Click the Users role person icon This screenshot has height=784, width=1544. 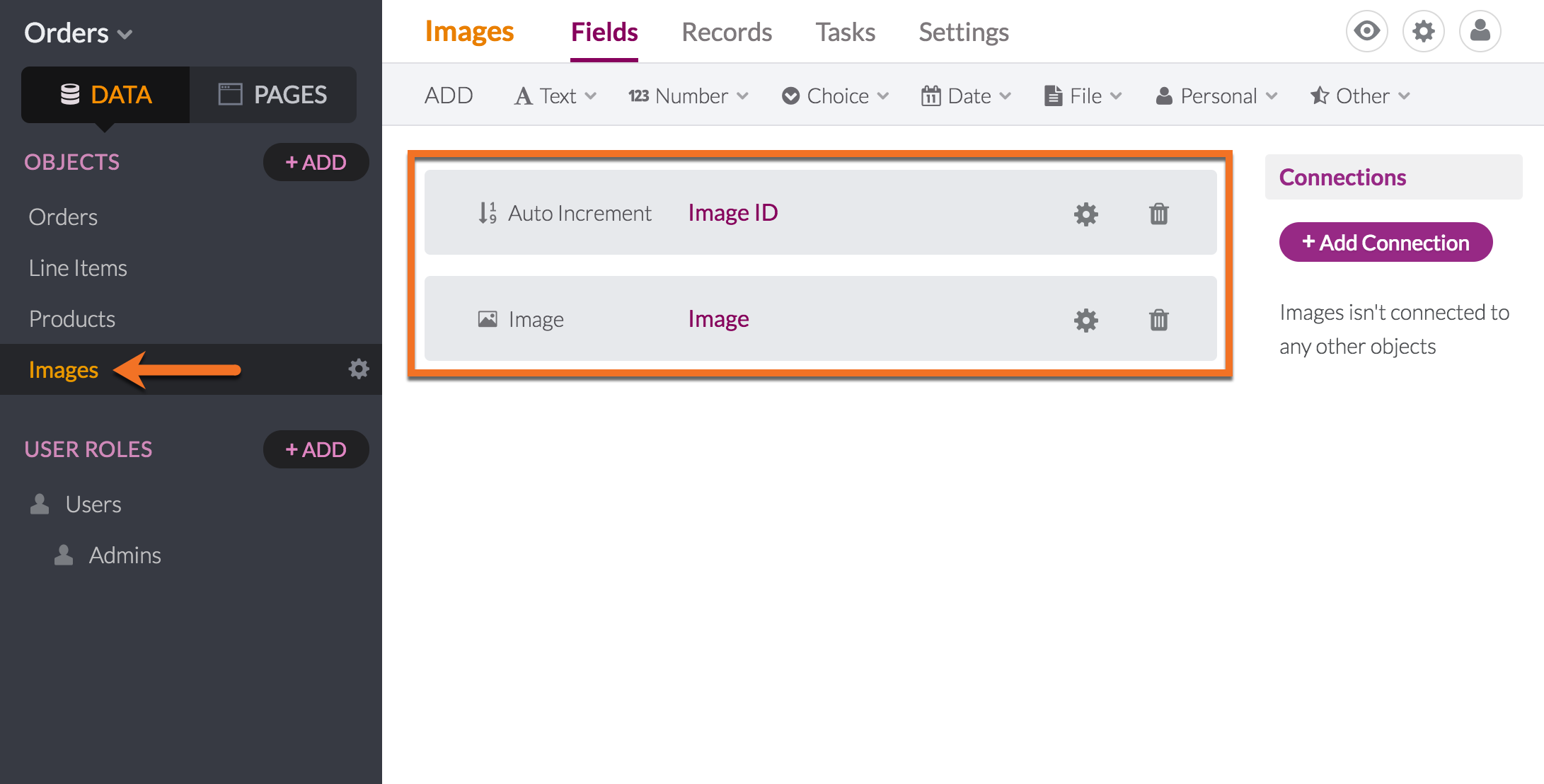pos(40,504)
